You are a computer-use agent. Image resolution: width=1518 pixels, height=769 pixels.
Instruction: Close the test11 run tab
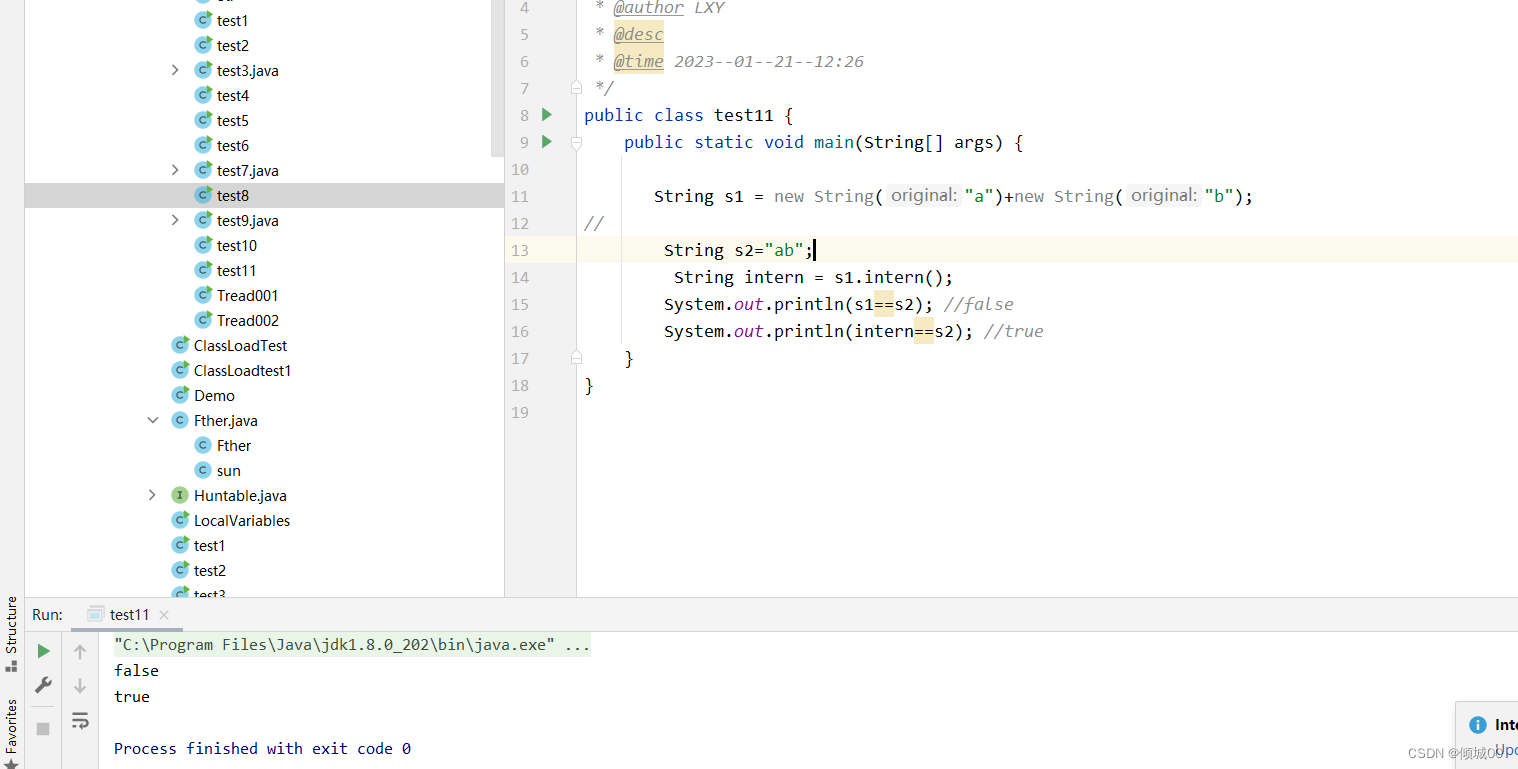pos(164,615)
